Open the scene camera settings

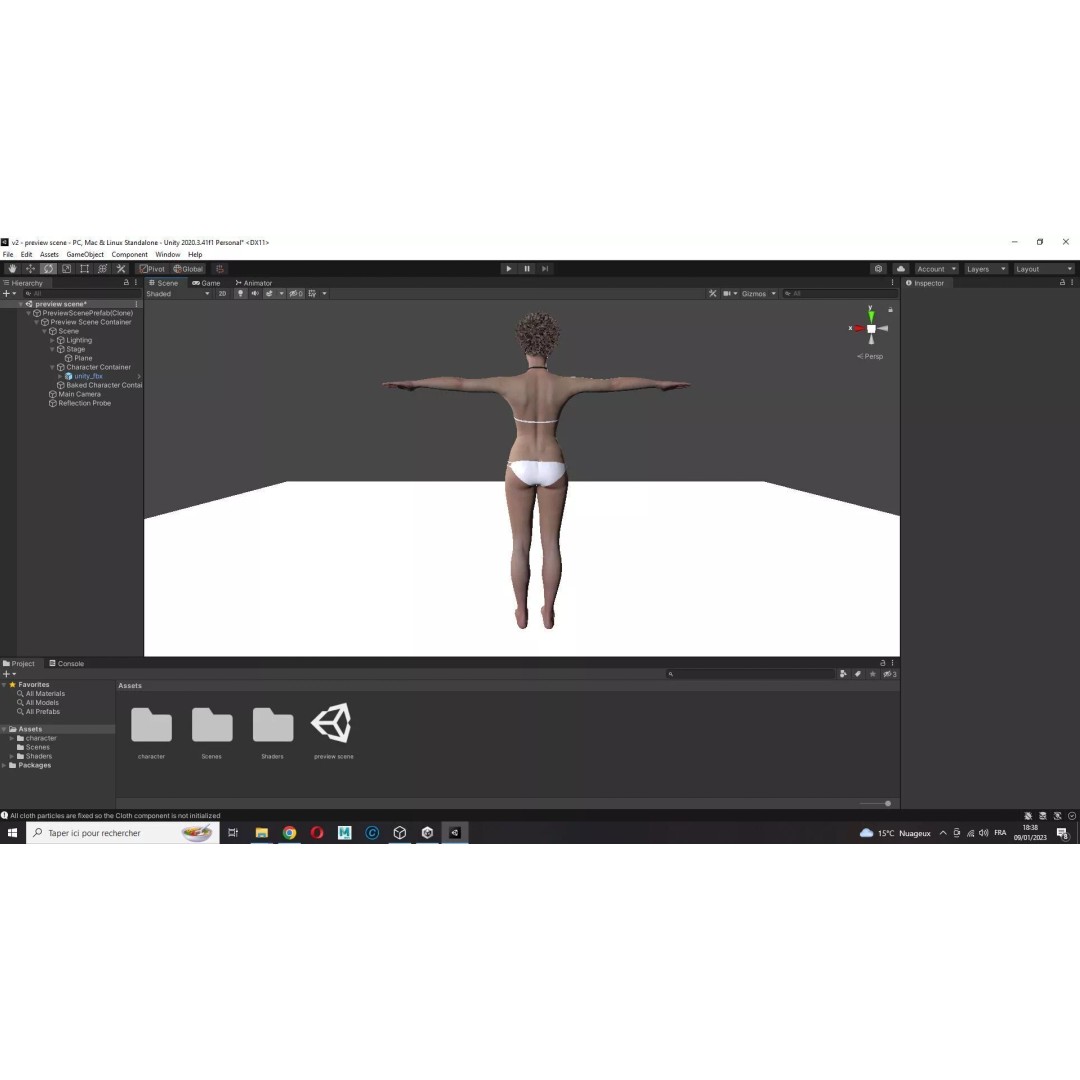point(730,293)
